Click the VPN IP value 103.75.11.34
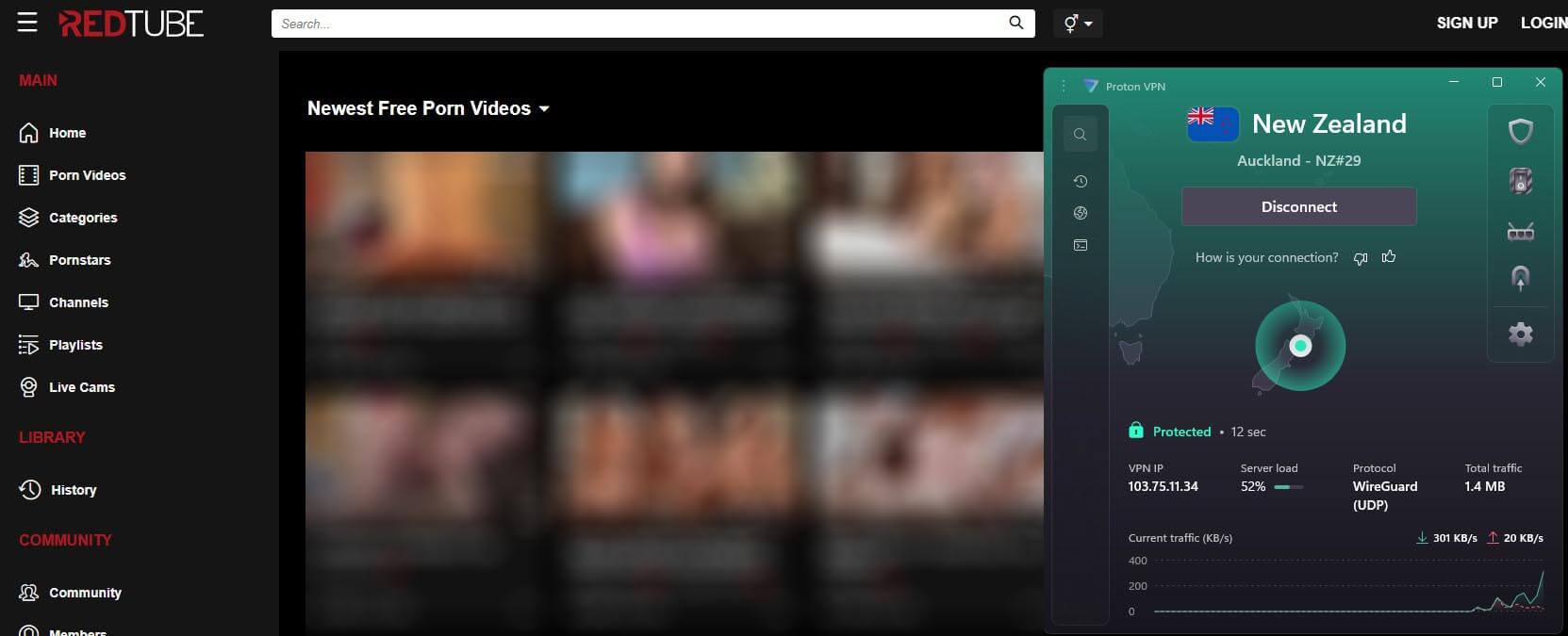Viewport: 1568px width, 636px height. click(x=1163, y=486)
